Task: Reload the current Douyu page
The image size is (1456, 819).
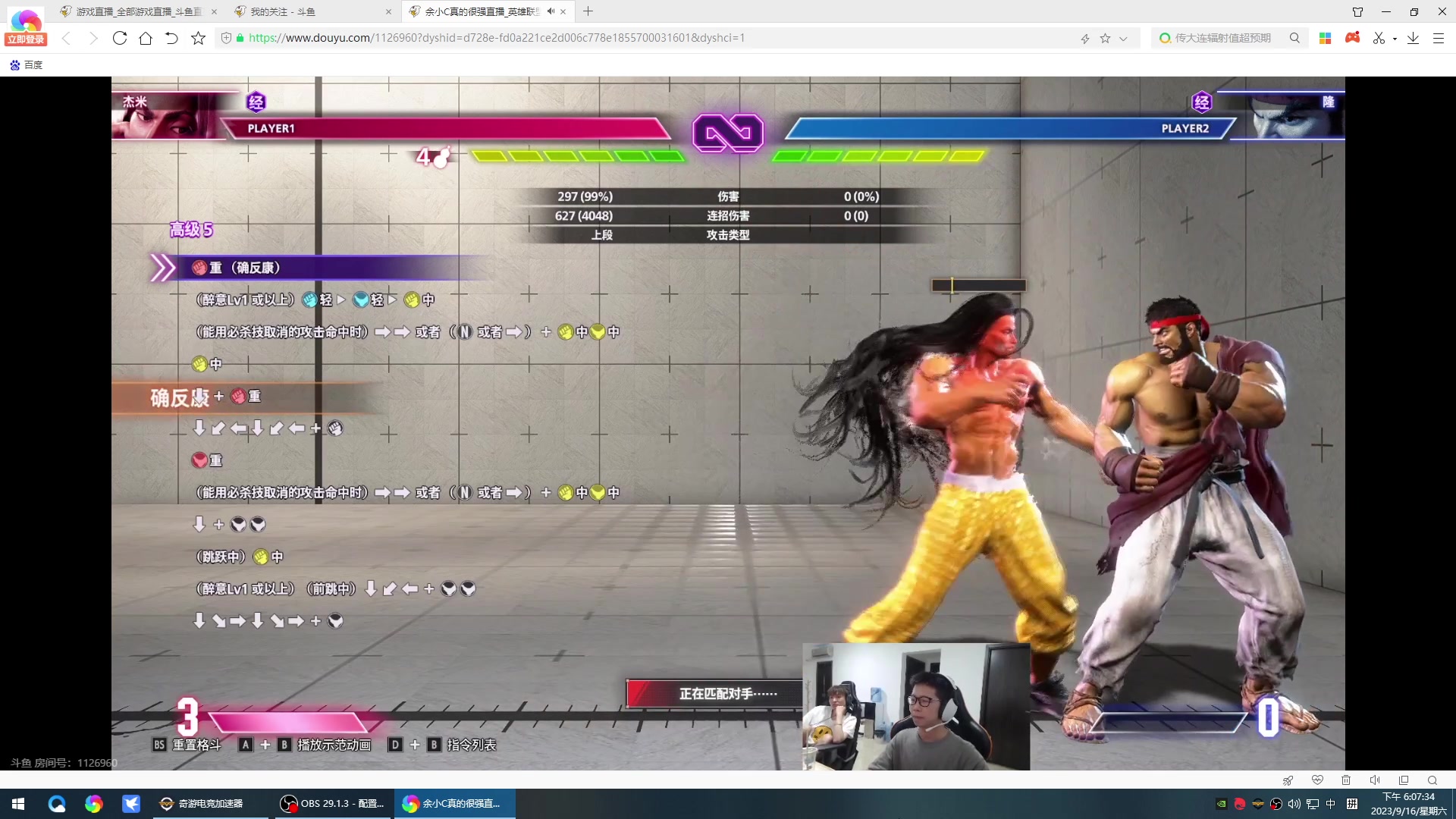Action: (x=120, y=38)
